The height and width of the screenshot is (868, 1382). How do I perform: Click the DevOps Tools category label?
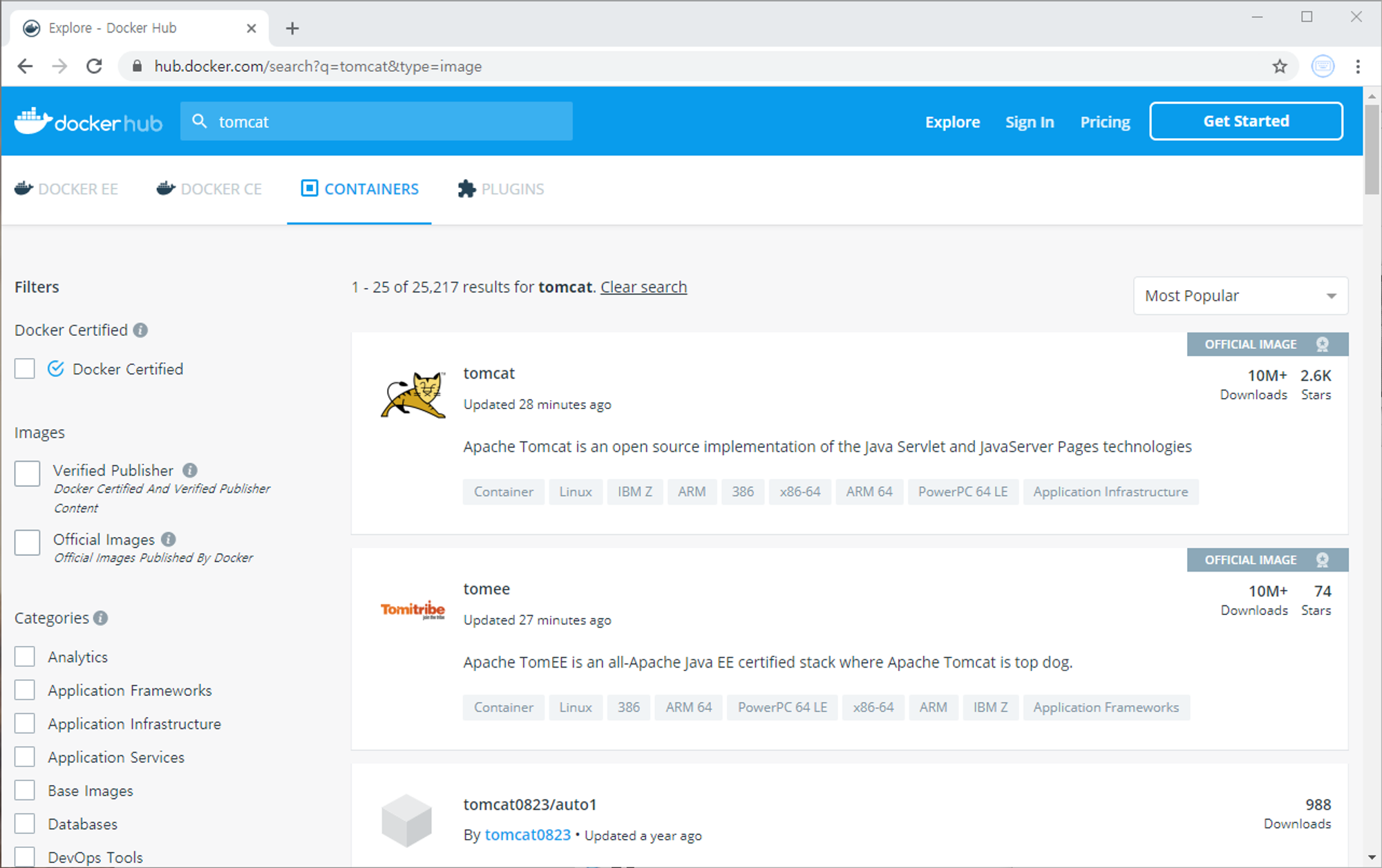pos(95,858)
